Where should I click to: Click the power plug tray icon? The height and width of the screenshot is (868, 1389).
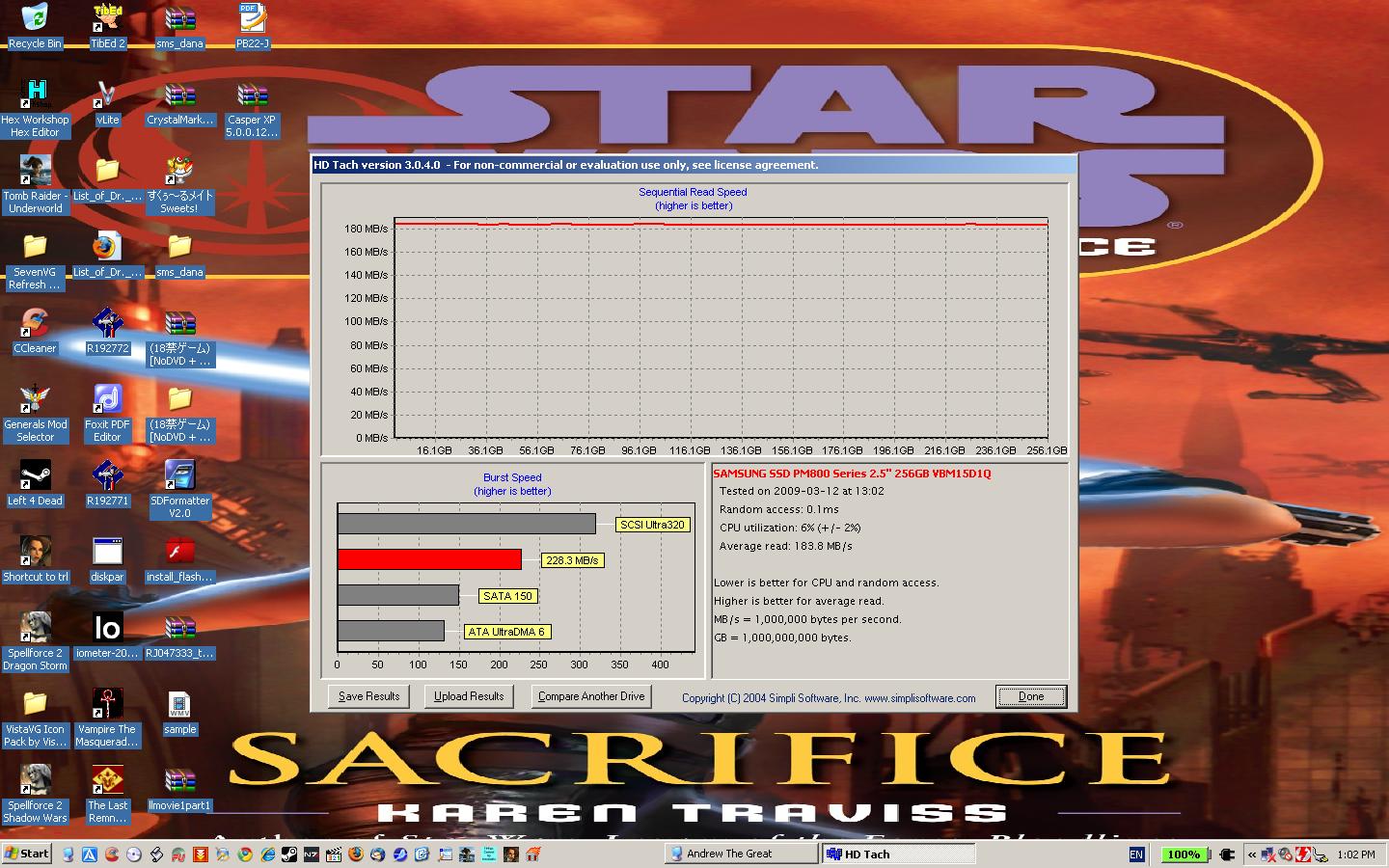[1227, 854]
